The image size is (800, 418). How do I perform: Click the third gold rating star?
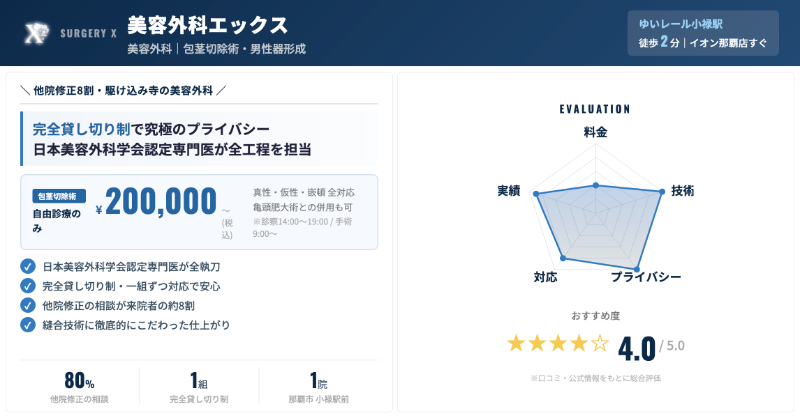[x=558, y=344]
